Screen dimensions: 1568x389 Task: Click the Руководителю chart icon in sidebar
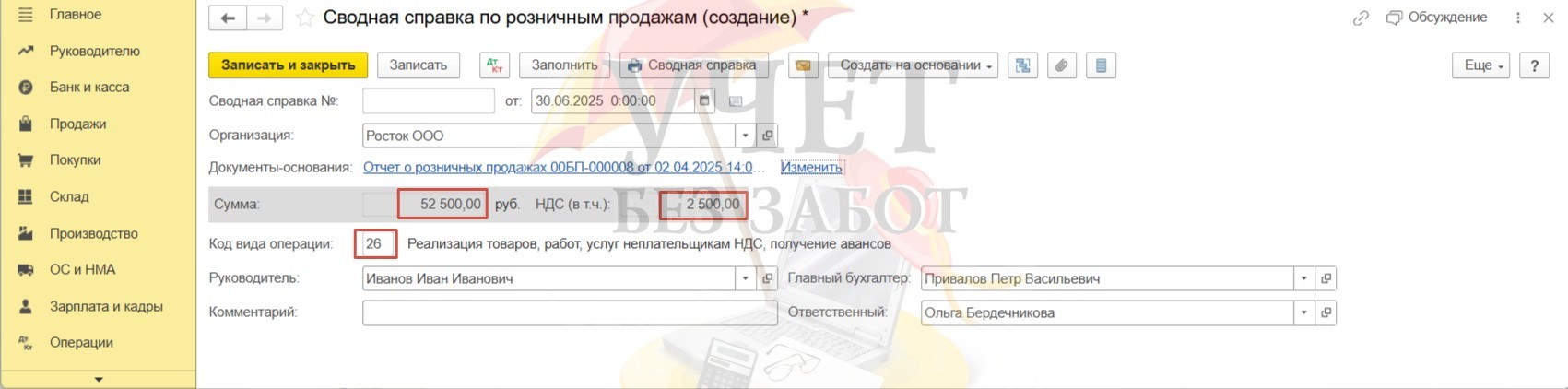26,52
